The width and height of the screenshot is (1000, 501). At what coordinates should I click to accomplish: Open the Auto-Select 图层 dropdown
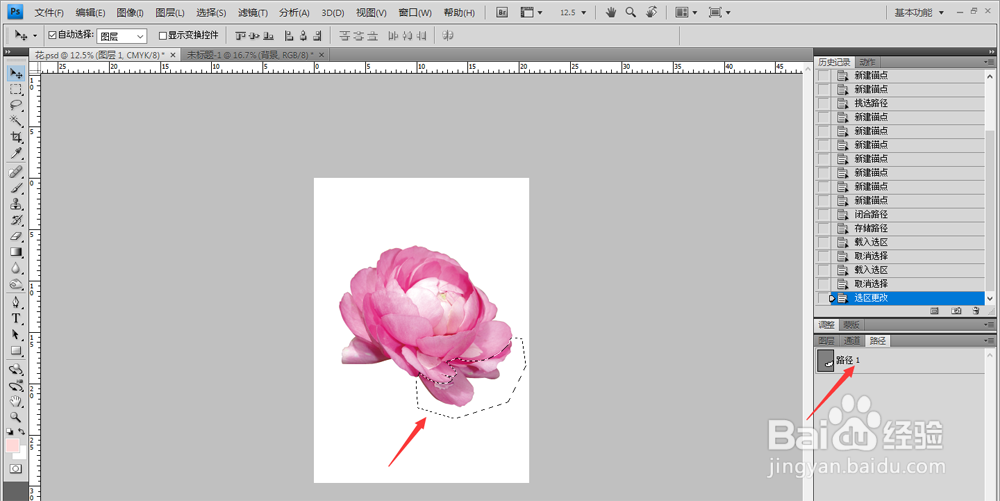coord(122,36)
